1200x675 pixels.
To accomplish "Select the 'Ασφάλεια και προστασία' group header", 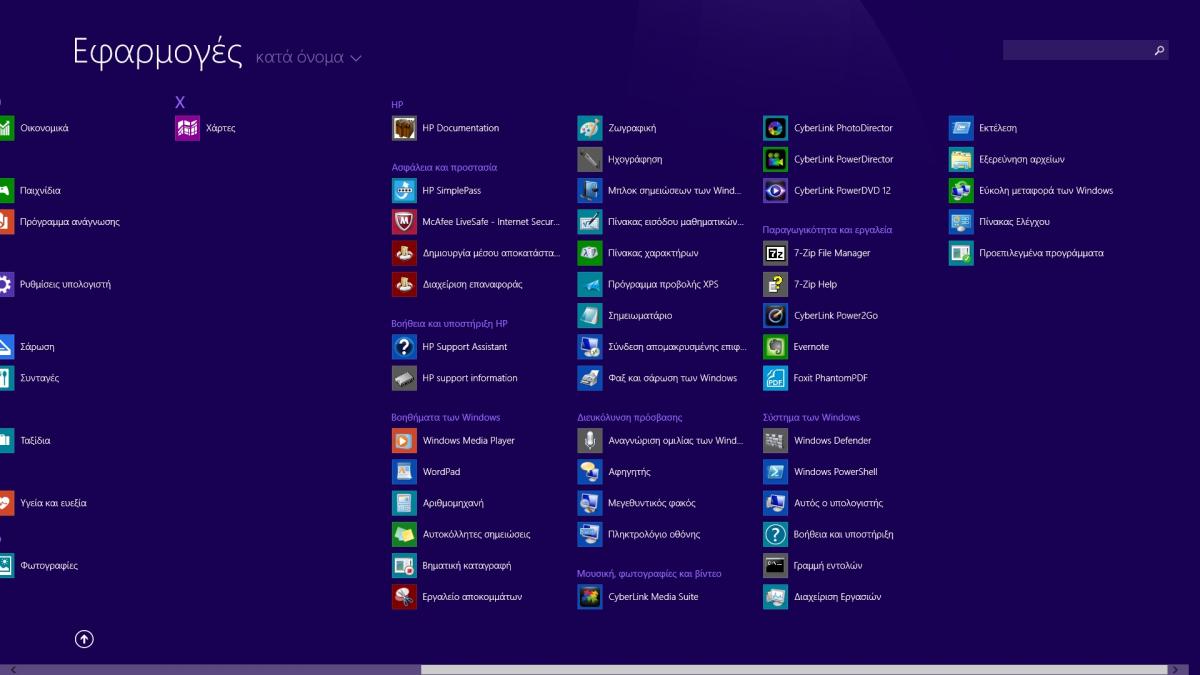I will click(x=444, y=167).
